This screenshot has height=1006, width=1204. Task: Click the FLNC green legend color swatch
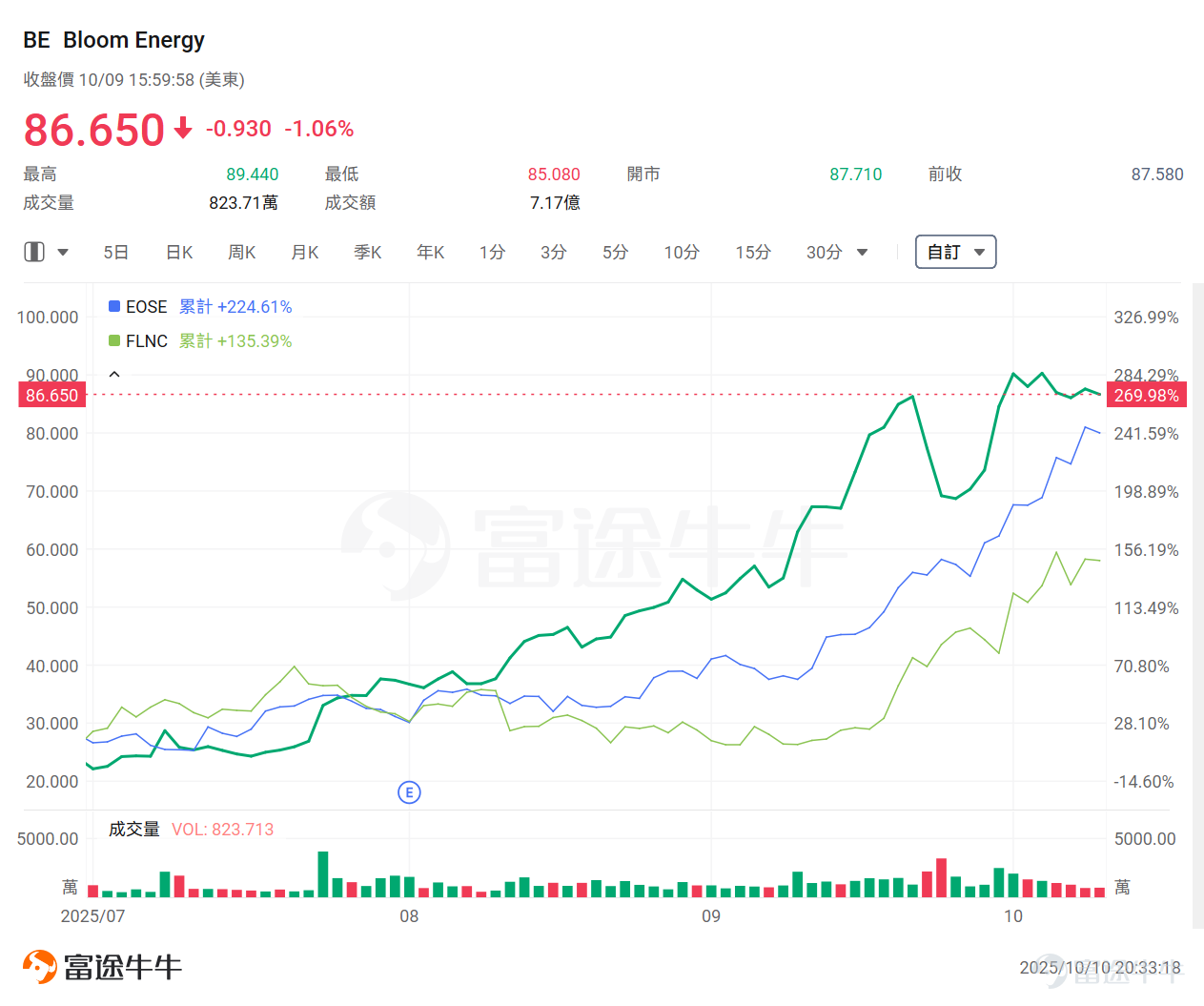click(x=114, y=340)
